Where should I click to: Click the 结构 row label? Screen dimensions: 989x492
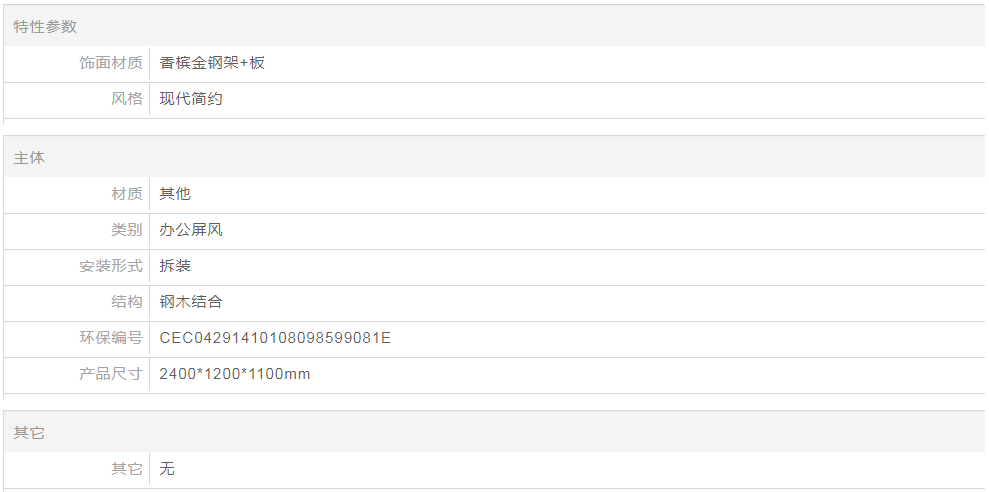point(127,302)
